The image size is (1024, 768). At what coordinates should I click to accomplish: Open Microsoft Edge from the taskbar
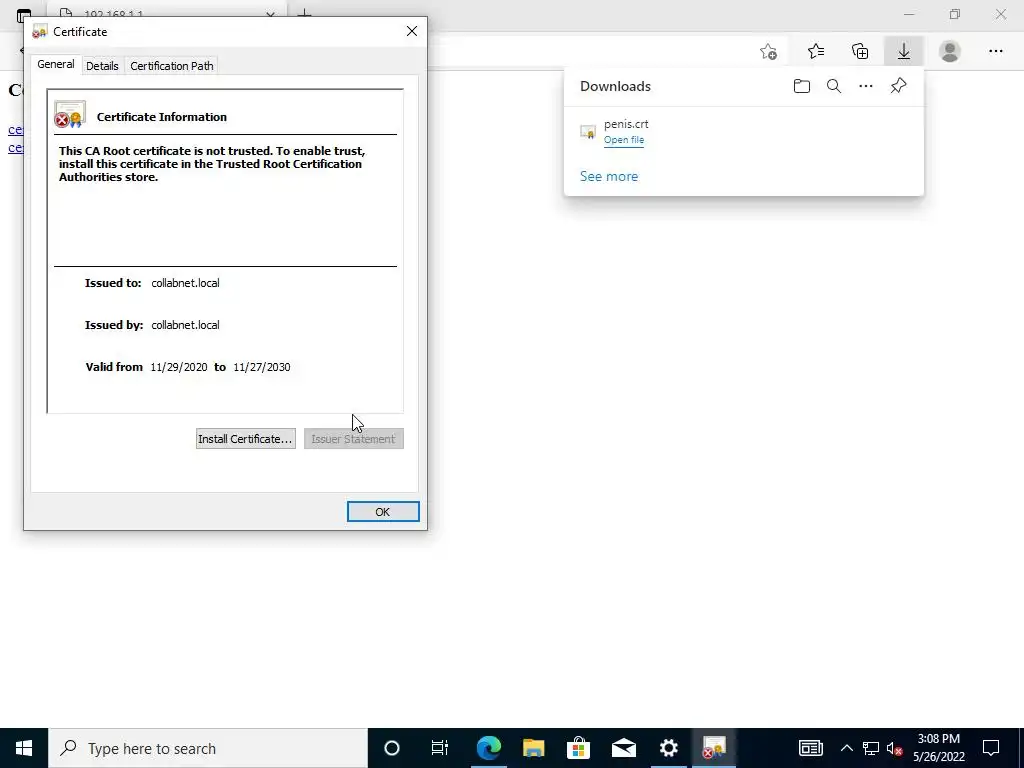[488, 748]
